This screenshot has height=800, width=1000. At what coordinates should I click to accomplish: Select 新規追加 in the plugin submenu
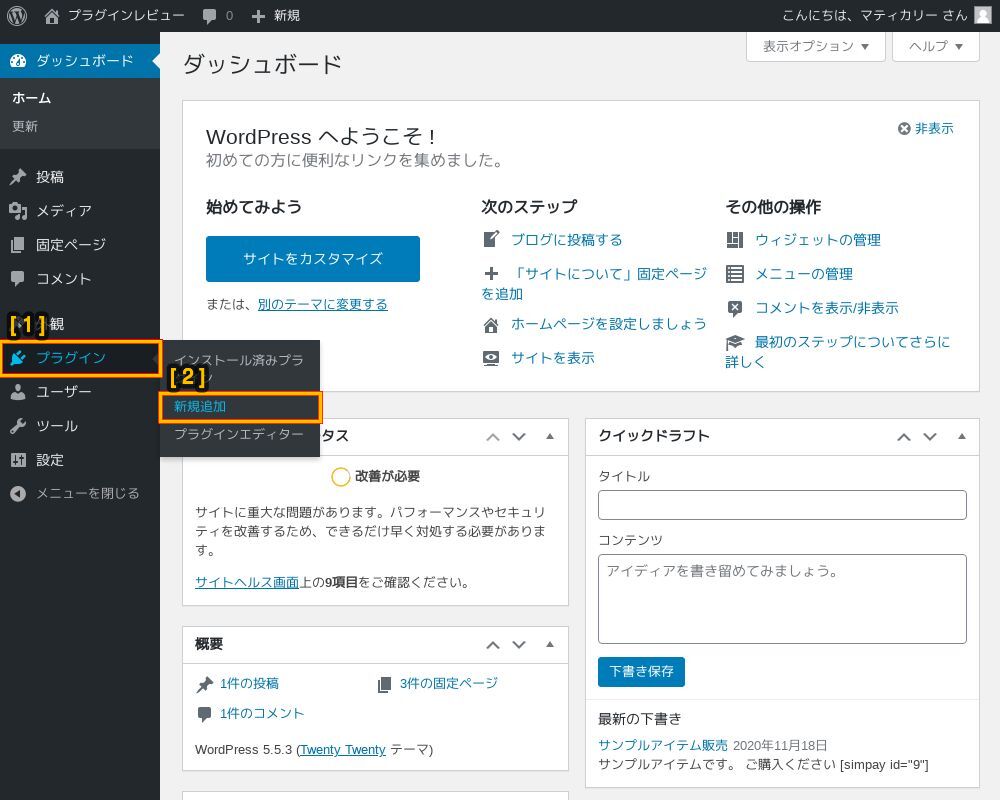tap(240, 407)
